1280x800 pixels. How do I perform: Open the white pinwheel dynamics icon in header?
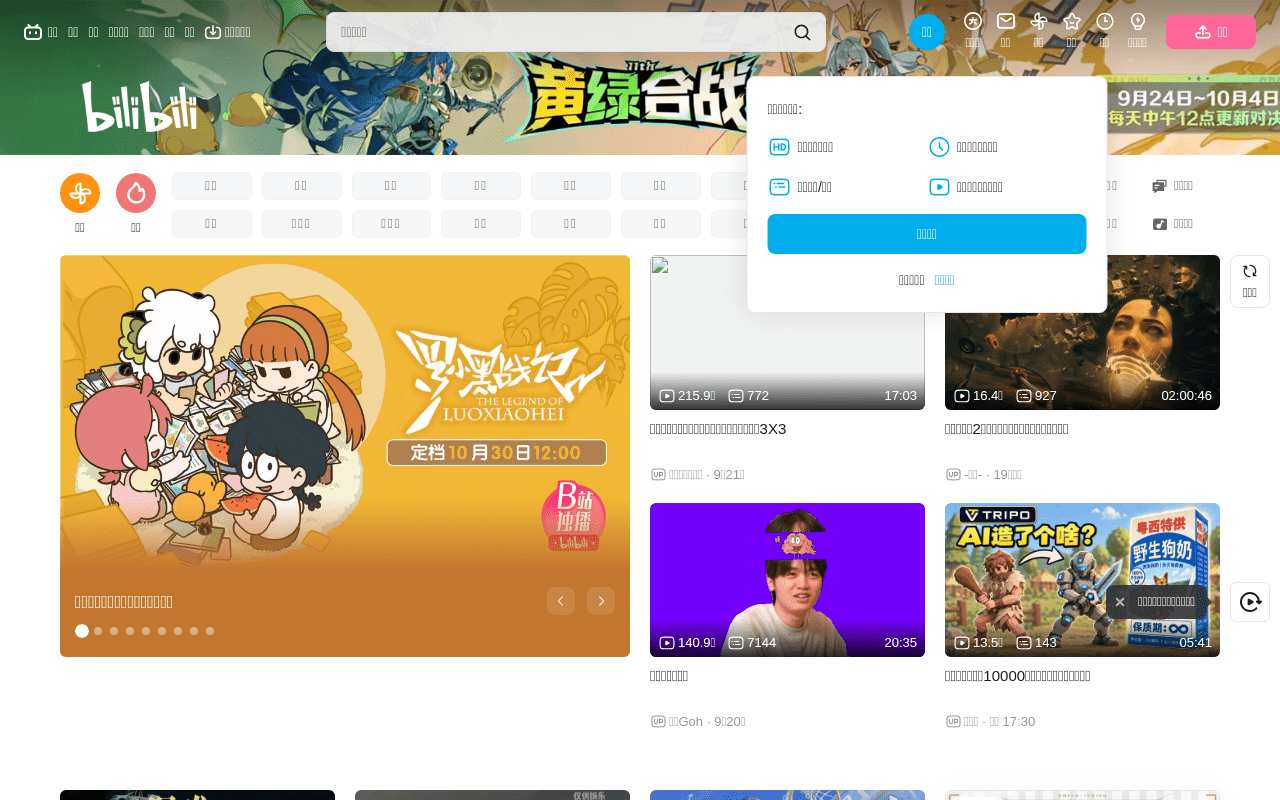1039,21
